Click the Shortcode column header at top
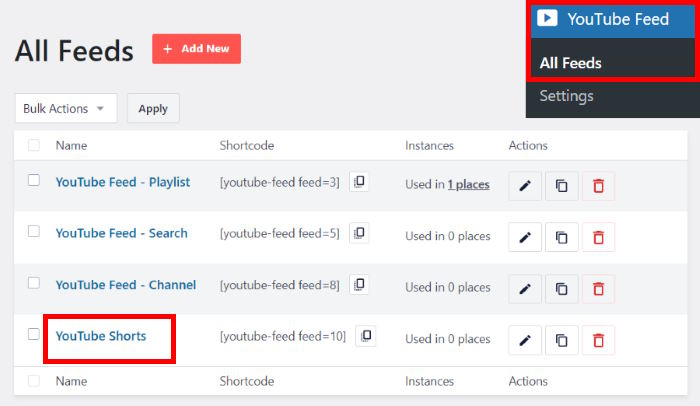Image resolution: width=700 pixels, height=406 pixels. tap(247, 146)
